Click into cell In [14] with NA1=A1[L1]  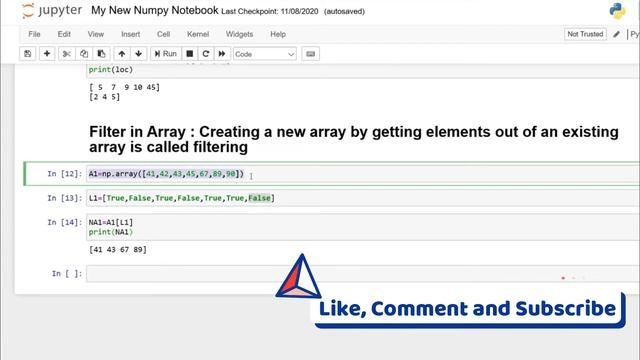pos(363,227)
